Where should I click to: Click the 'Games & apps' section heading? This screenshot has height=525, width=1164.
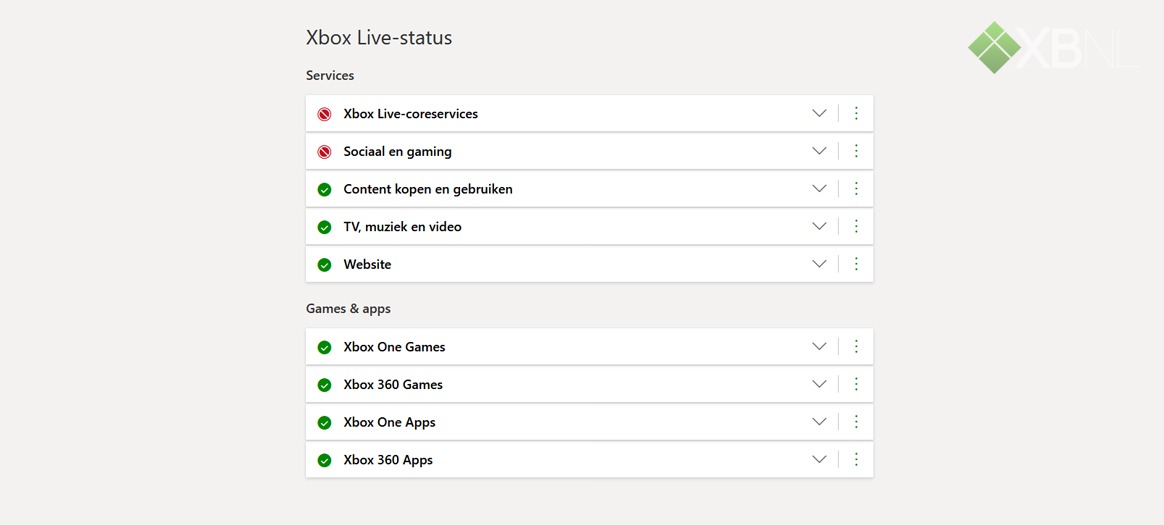tap(348, 309)
